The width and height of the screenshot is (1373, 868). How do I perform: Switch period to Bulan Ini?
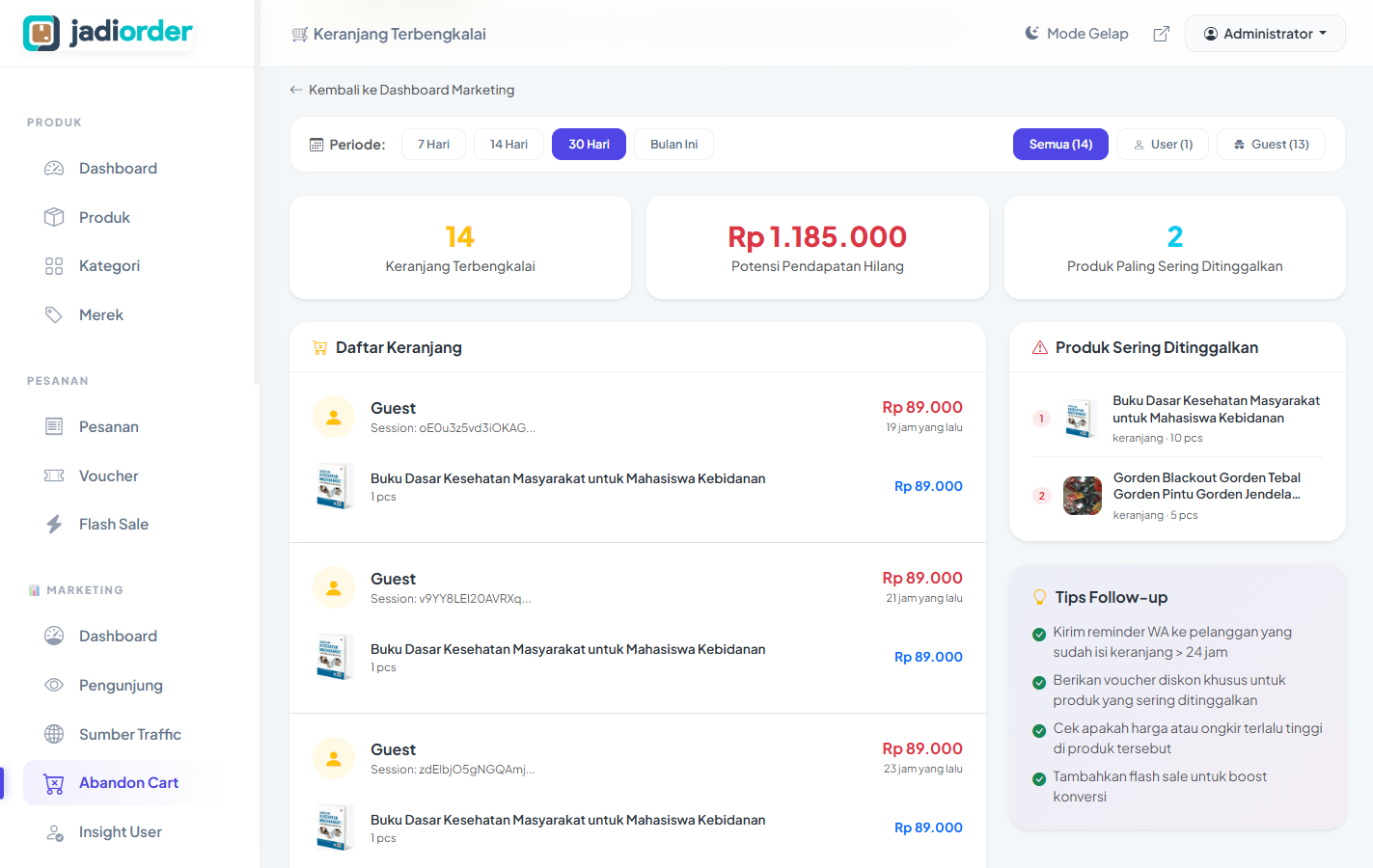tap(673, 145)
